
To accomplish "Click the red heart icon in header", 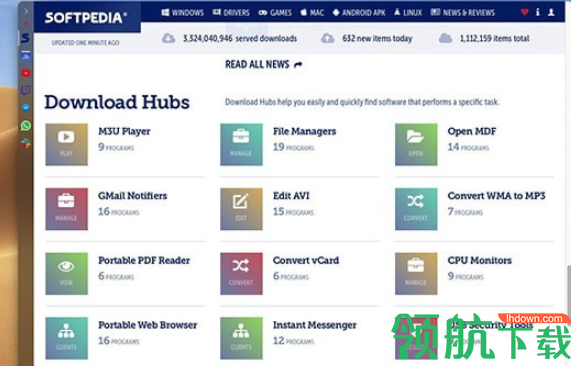I will (524, 12).
